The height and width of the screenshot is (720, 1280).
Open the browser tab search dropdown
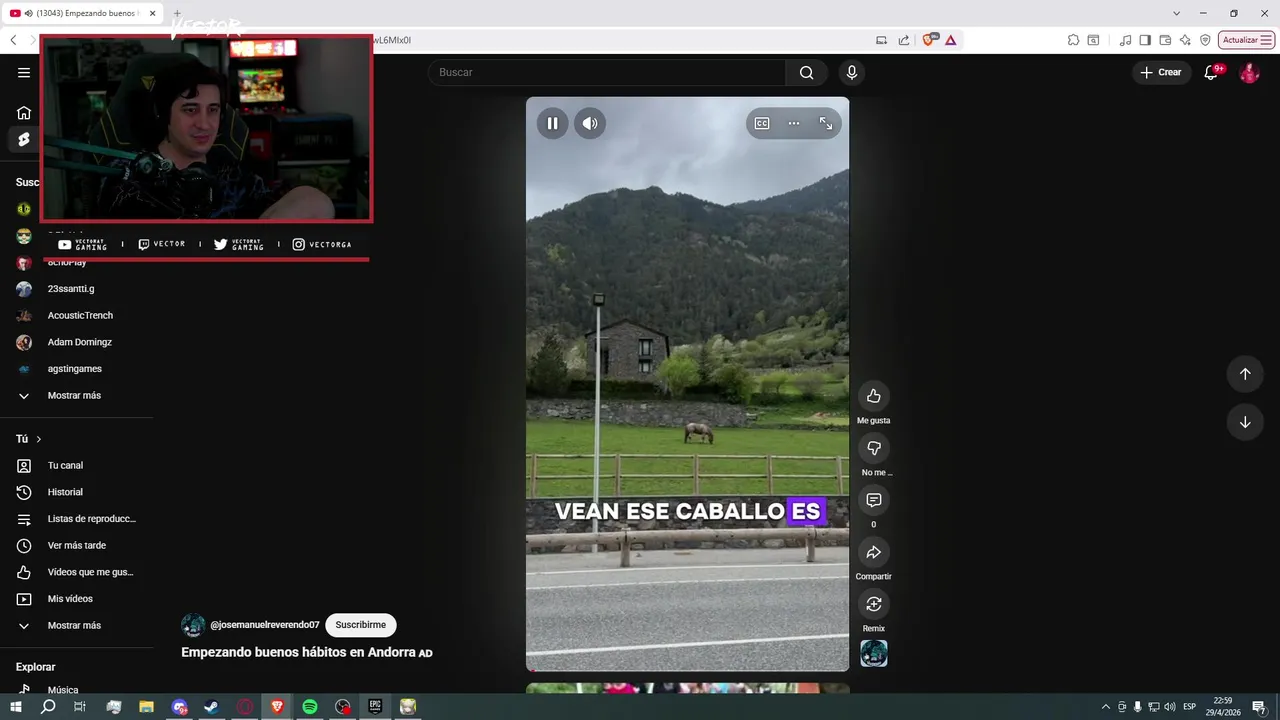tap(1176, 13)
